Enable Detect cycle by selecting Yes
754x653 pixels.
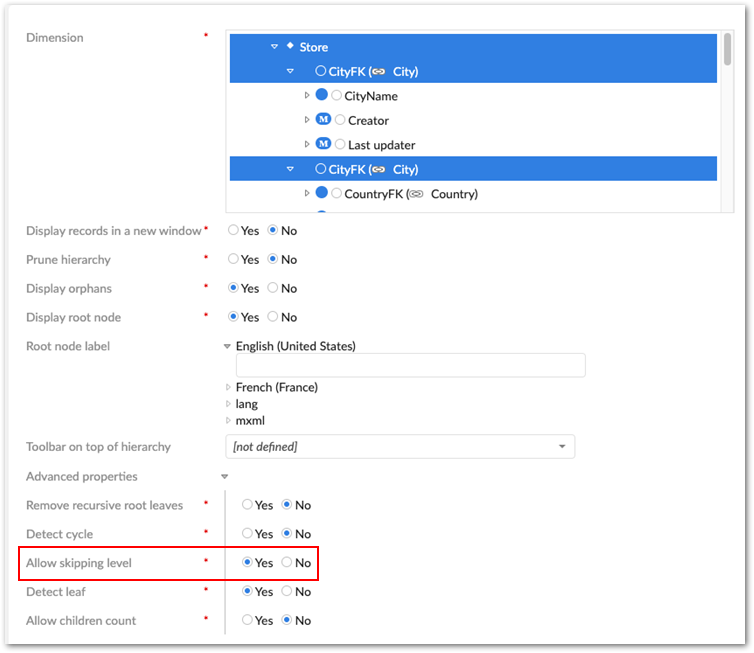tap(247, 534)
